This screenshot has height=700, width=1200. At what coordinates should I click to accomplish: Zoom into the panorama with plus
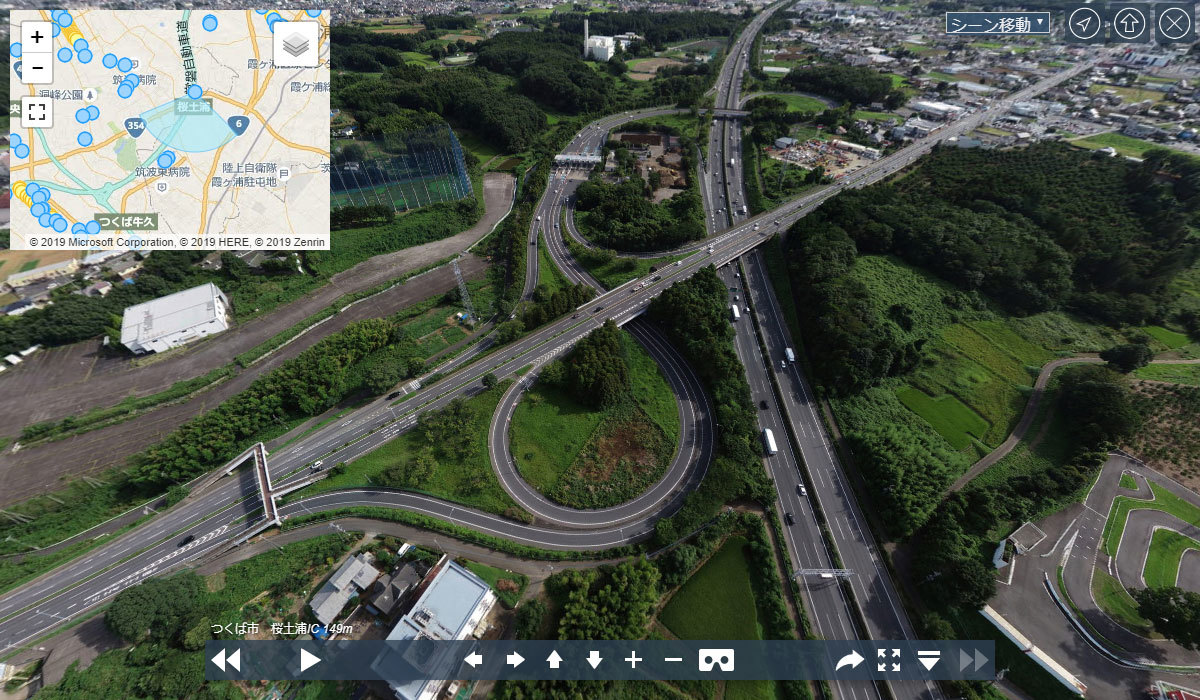pos(634,660)
